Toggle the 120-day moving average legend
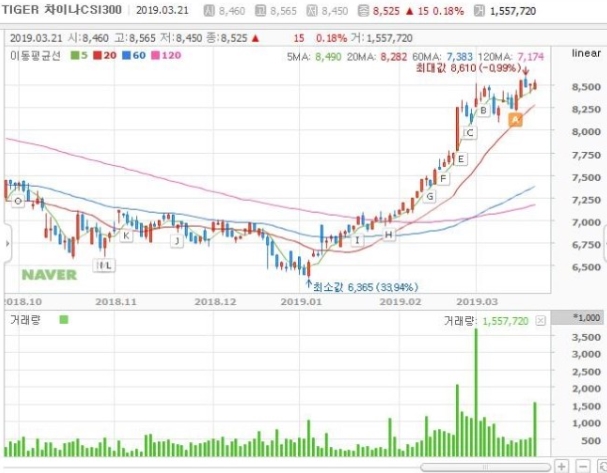Screen dimensions: 607x473 [x=166, y=56]
